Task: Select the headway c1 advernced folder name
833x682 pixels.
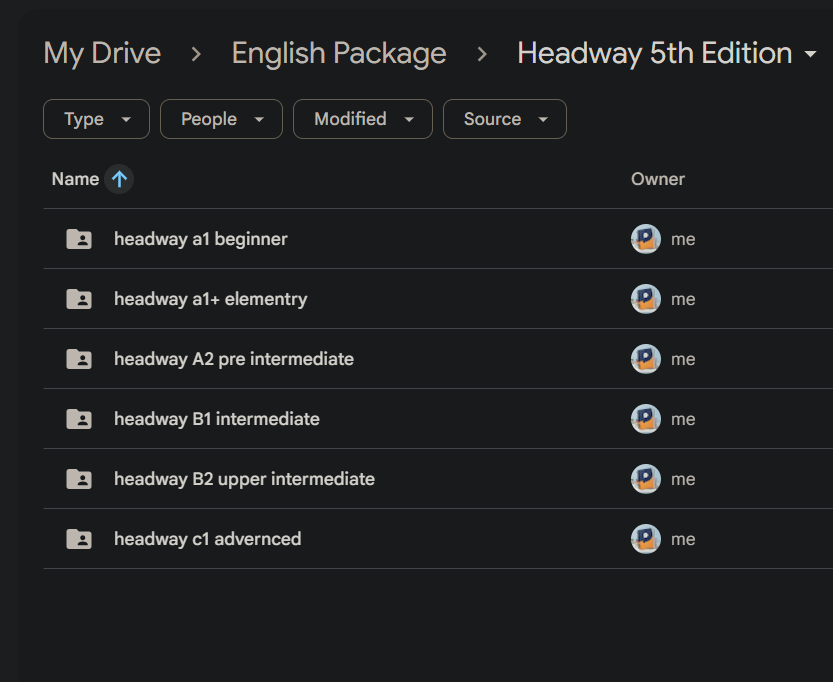Action: tap(208, 539)
